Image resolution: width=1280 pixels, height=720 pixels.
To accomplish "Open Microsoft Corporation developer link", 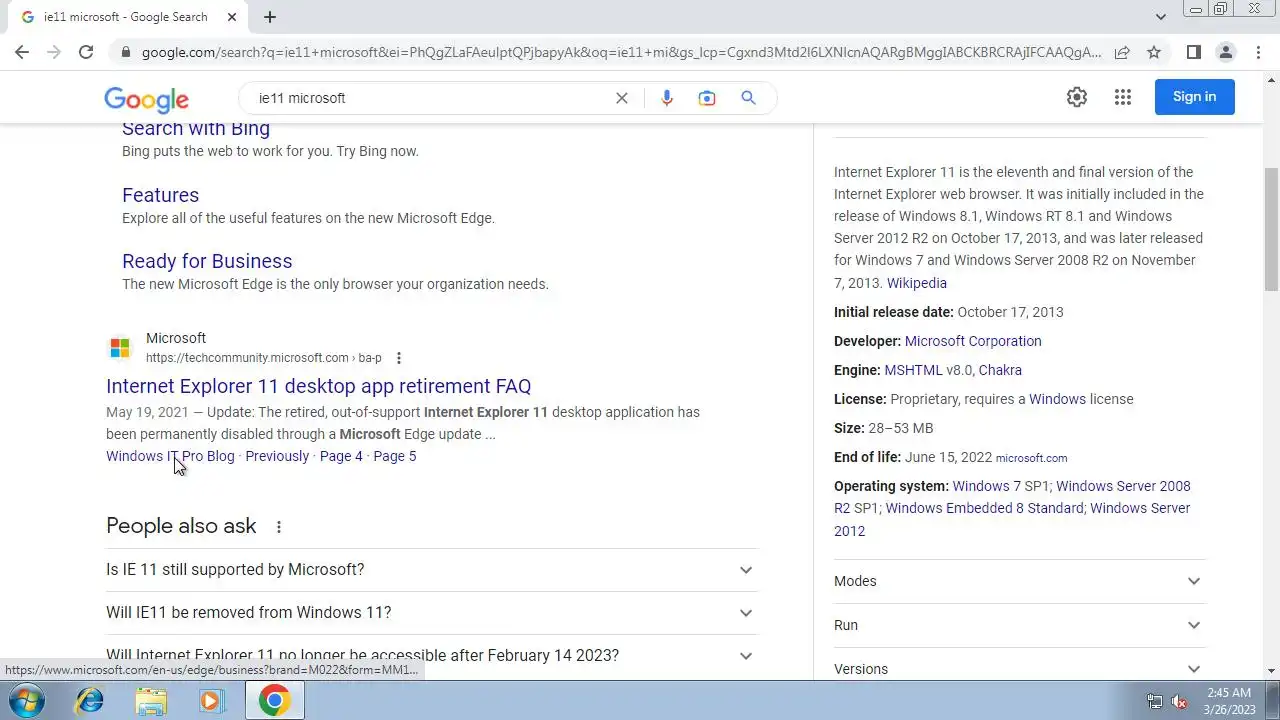I will 973,341.
